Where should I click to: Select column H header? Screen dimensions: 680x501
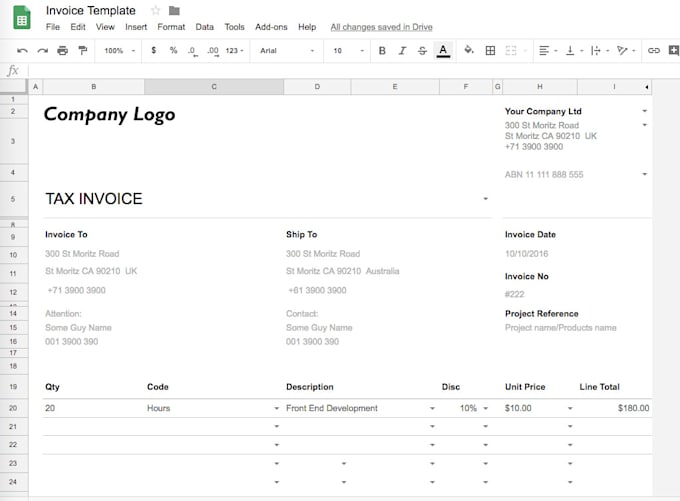pos(540,87)
